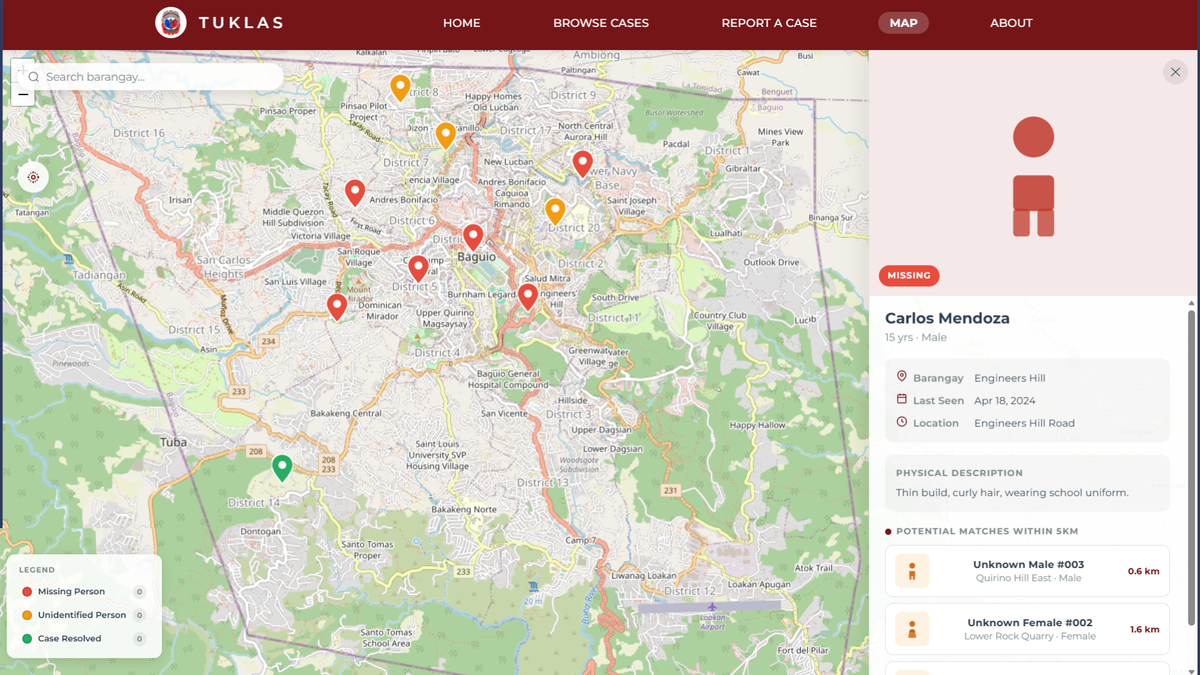Click 'Quirino Hill East · Male' subtitle

(x=1029, y=578)
